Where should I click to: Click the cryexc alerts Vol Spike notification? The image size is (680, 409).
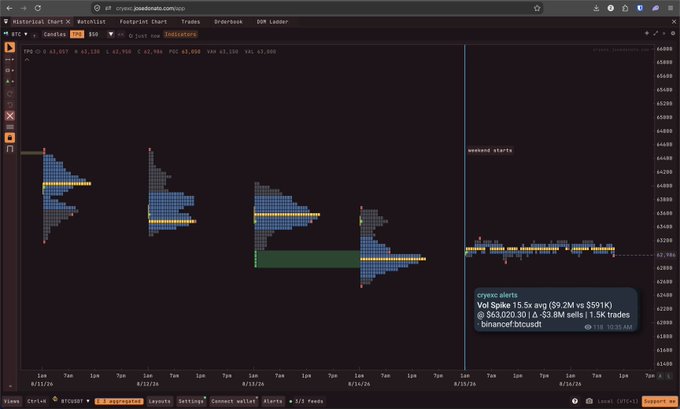[556, 310]
